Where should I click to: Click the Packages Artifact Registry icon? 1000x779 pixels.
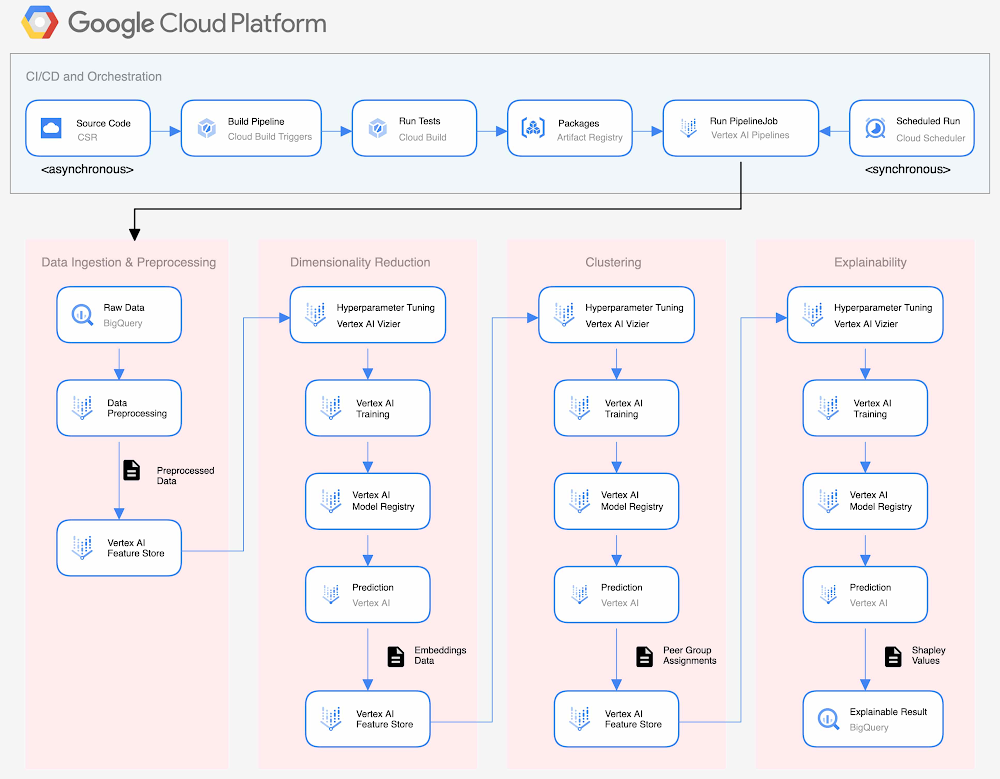point(533,128)
